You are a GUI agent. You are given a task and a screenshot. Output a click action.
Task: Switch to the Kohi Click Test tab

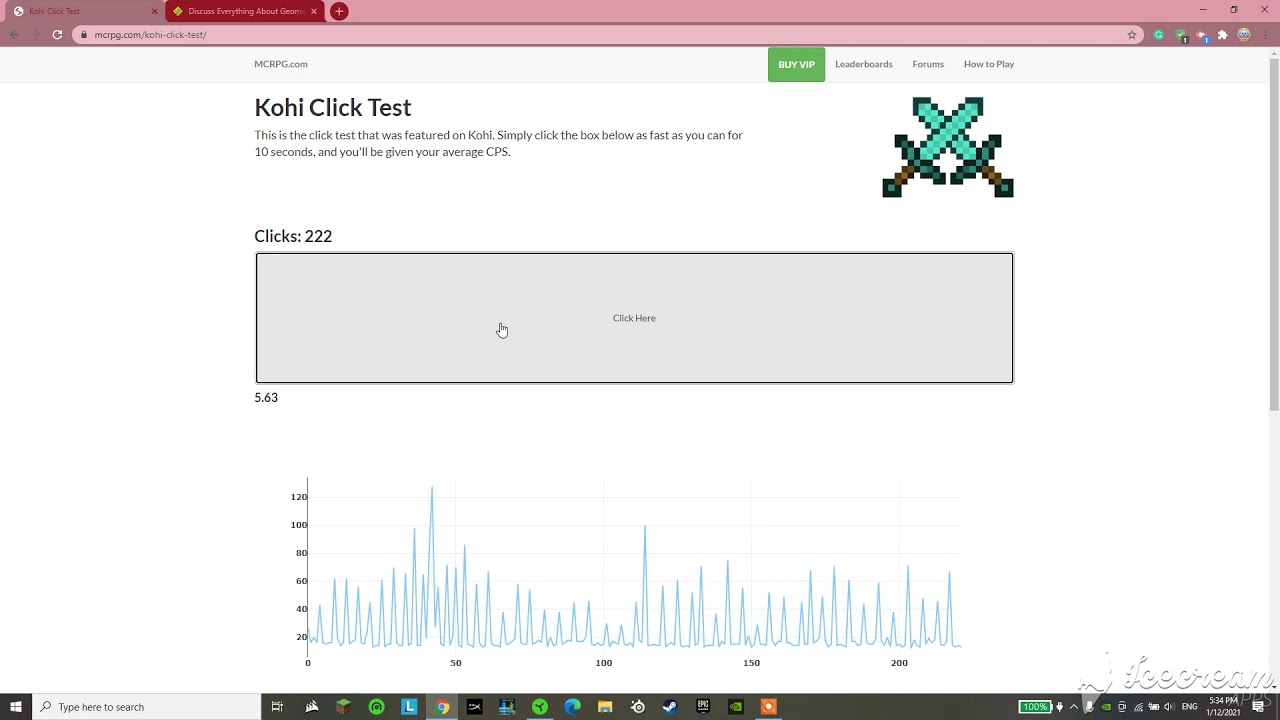pos(85,11)
